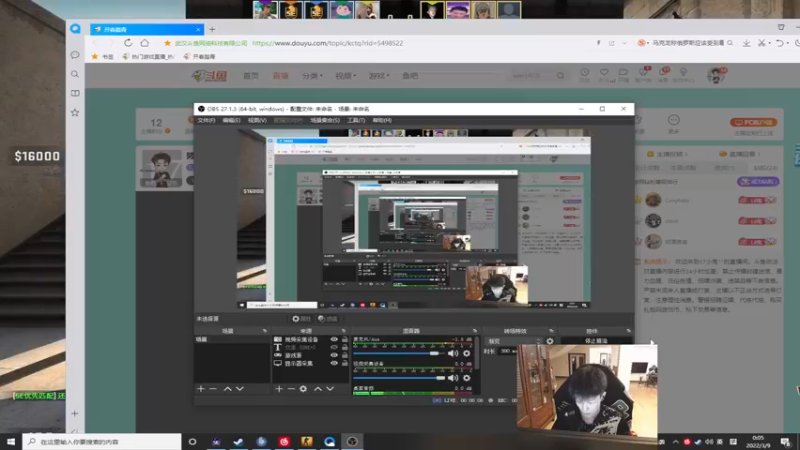Open browser downloads icon

coord(746,43)
